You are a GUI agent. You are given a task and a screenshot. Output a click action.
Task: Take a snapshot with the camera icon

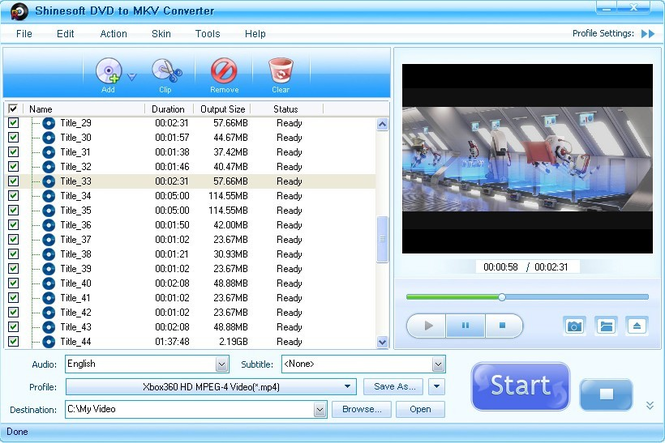coord(574,326)
